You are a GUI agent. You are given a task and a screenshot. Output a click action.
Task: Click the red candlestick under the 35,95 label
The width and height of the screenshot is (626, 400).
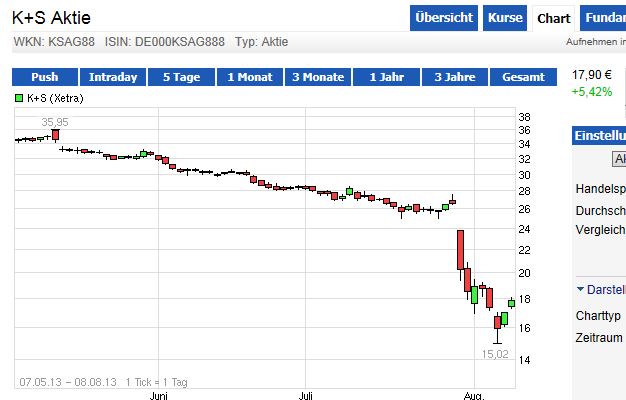(x=55, y=135)
